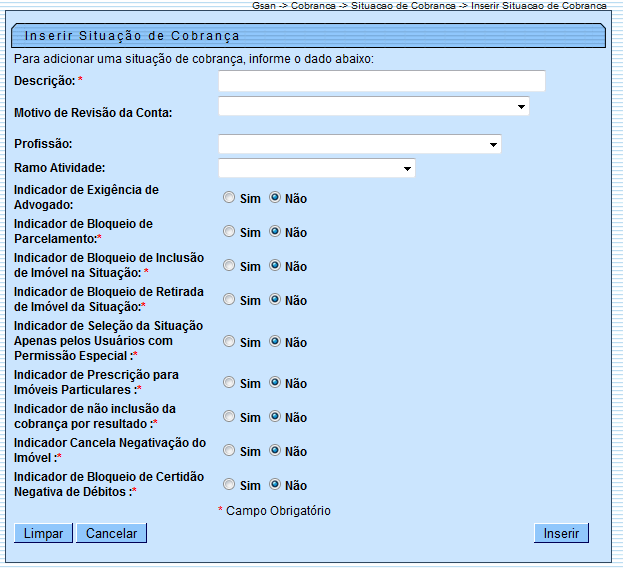The width and height of the screenshot is (623, 570).
Task: Select Sim for não inclusão da cobrança por resultado
Action: (229, 417)
